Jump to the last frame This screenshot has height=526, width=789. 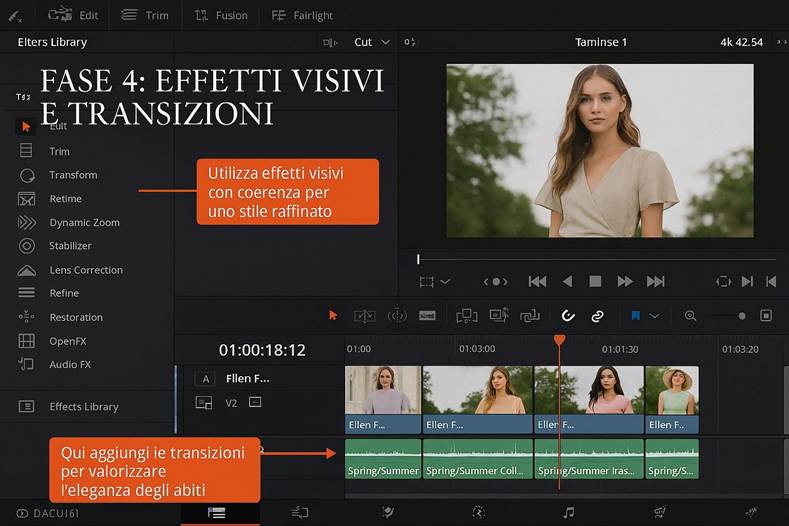click(x=655, y=281)
